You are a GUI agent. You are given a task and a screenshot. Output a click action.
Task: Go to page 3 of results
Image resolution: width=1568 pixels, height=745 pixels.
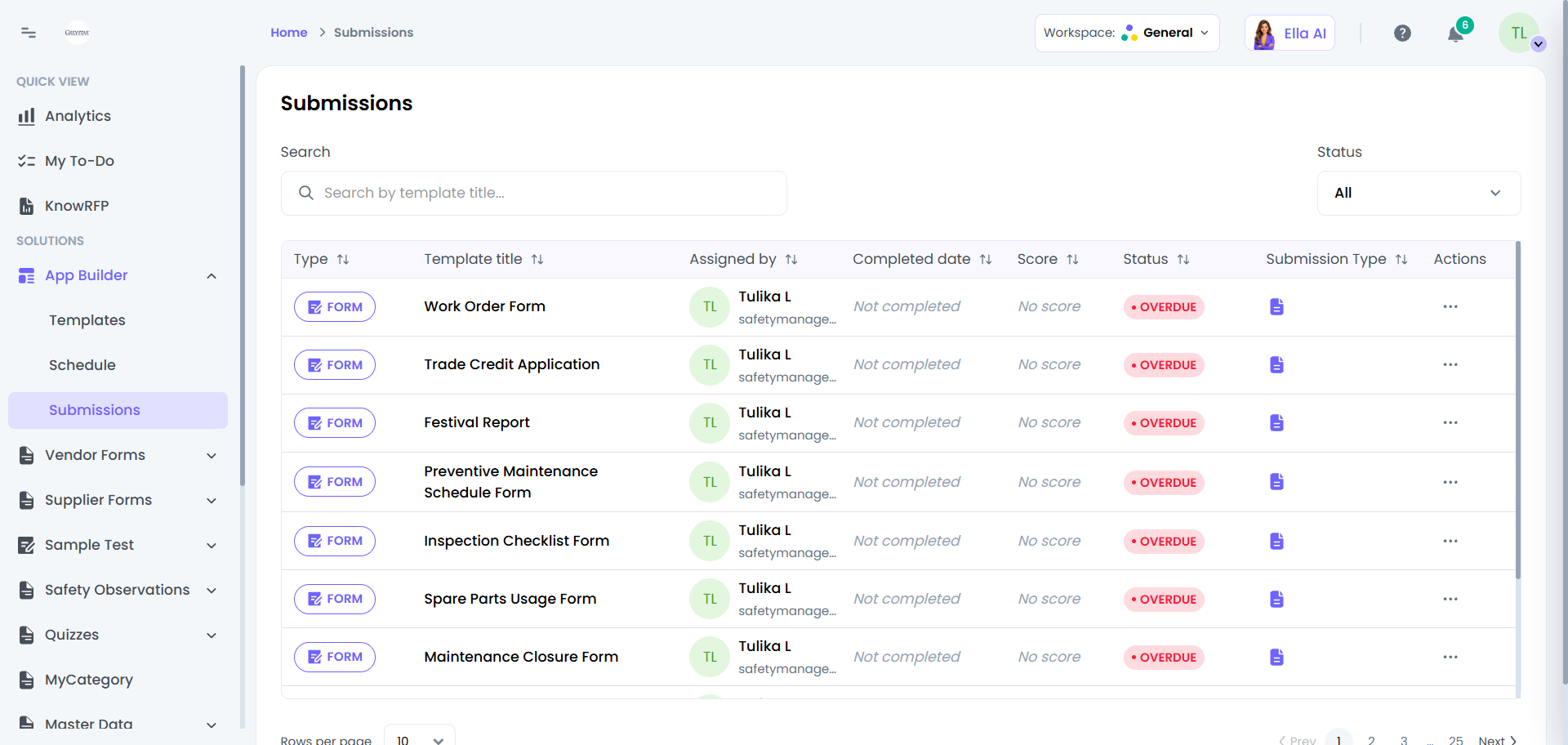click(x=1404, y=740)
